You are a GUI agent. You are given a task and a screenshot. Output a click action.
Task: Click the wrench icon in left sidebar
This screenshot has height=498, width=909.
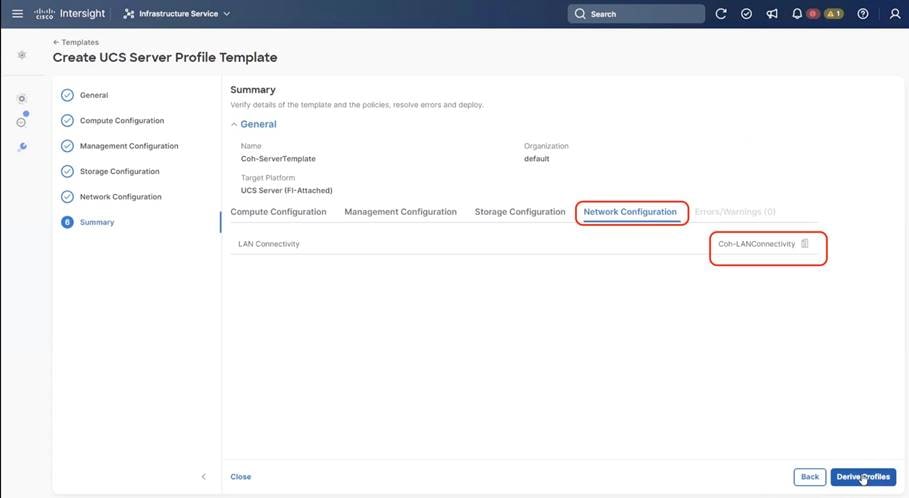coord(22,147)
